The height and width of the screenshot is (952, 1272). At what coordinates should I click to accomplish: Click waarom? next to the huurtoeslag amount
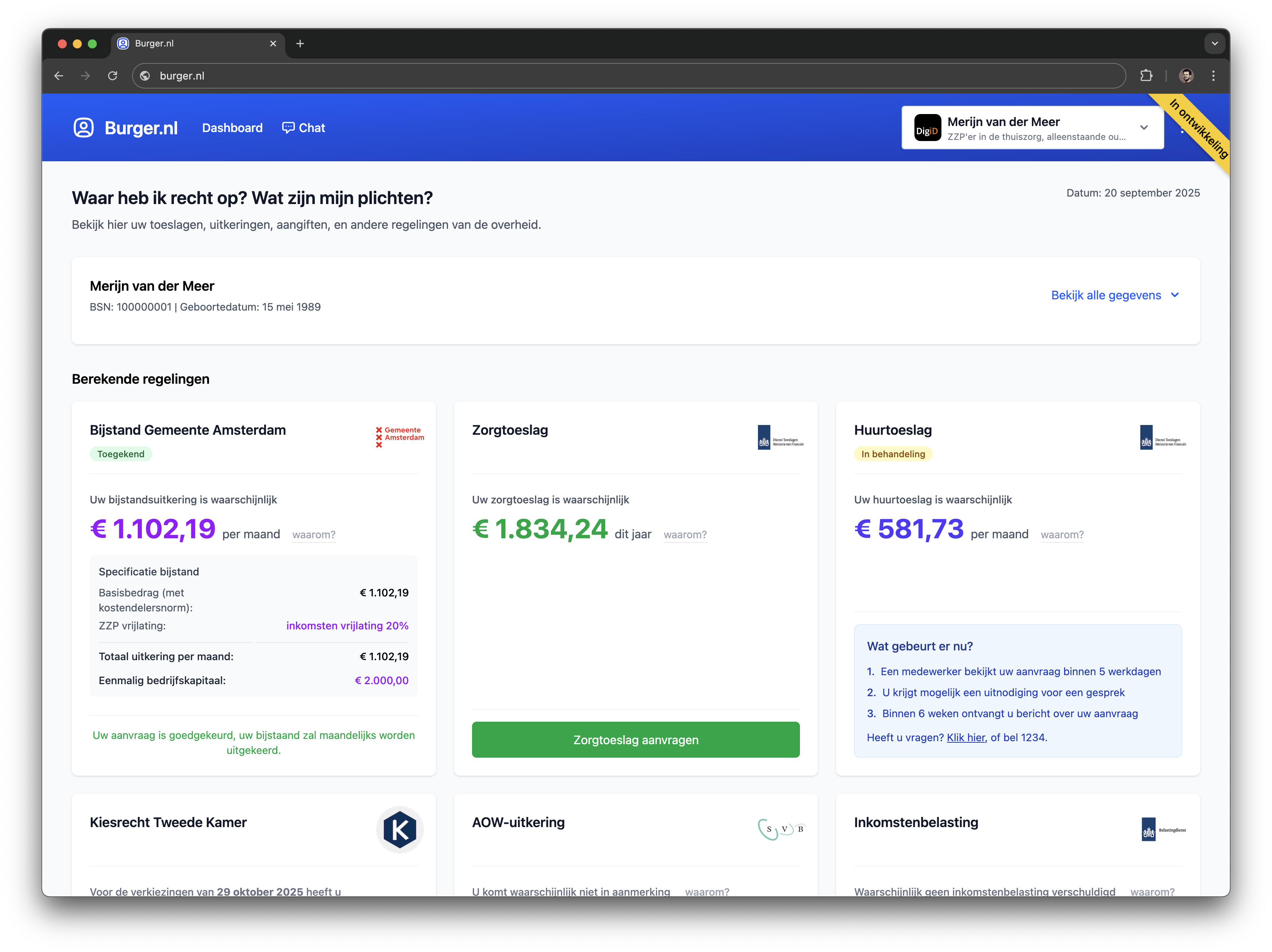1062,535
